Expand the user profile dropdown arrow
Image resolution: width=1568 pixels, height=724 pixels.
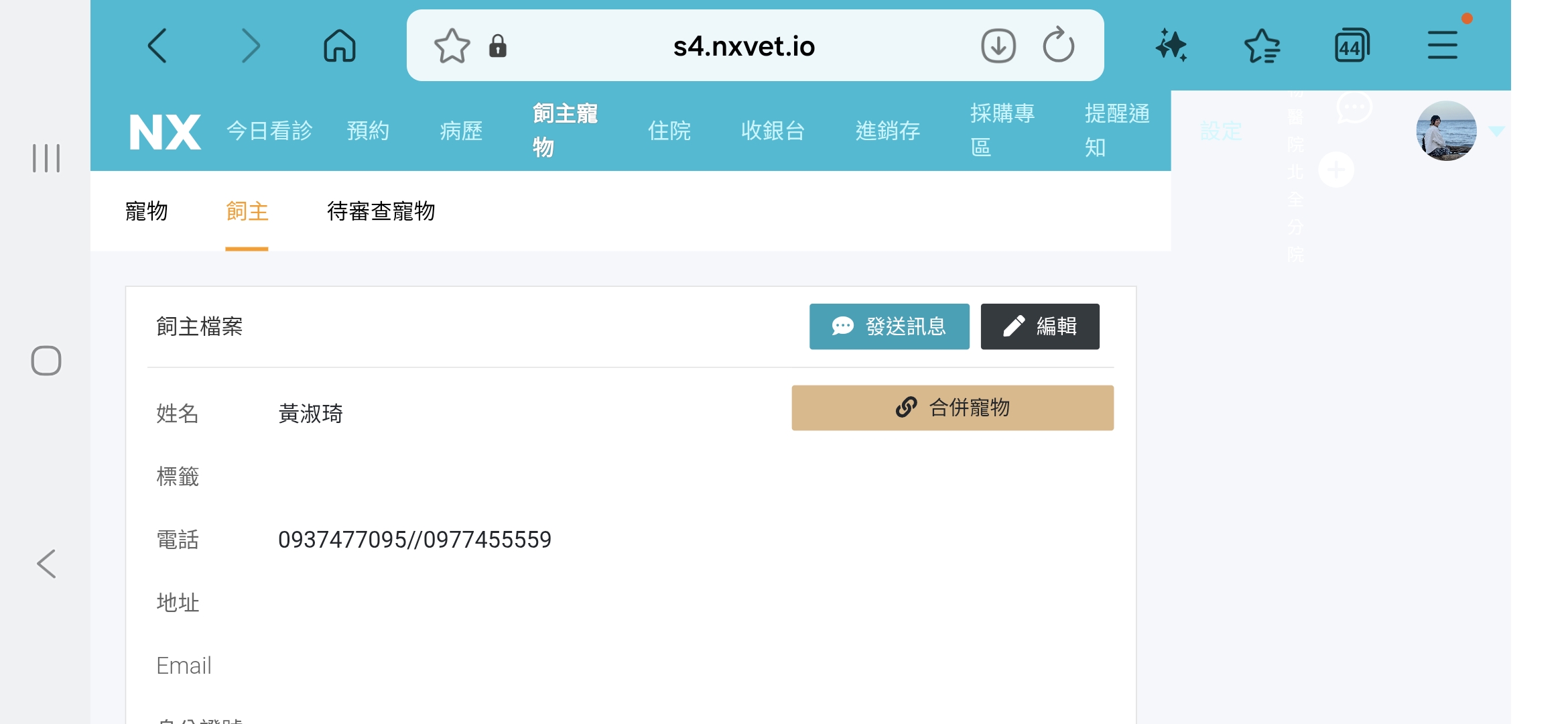(1496, 131)
